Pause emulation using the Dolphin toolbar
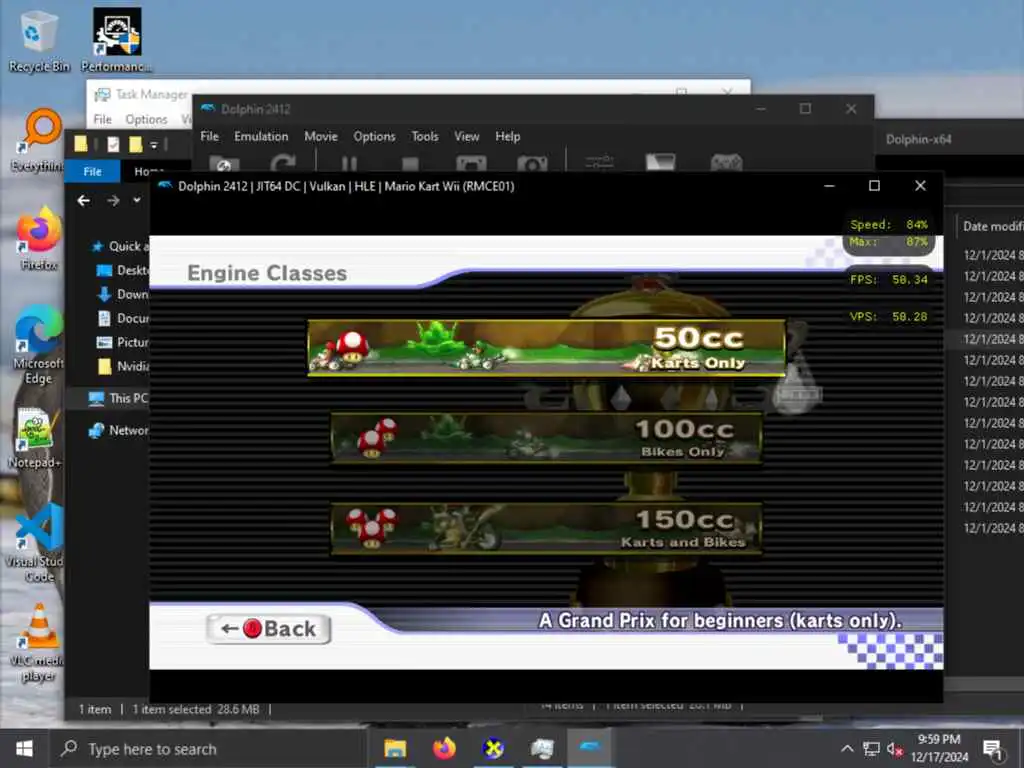Image resolution: width=1024 pixels, height=768 pixels. click(349, 164)
